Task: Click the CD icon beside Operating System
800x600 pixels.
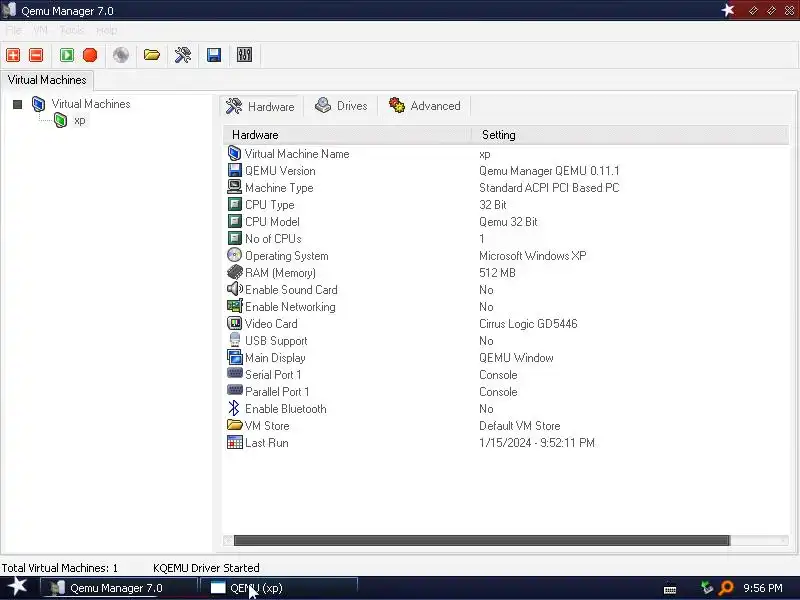Action: pos(234,255)
